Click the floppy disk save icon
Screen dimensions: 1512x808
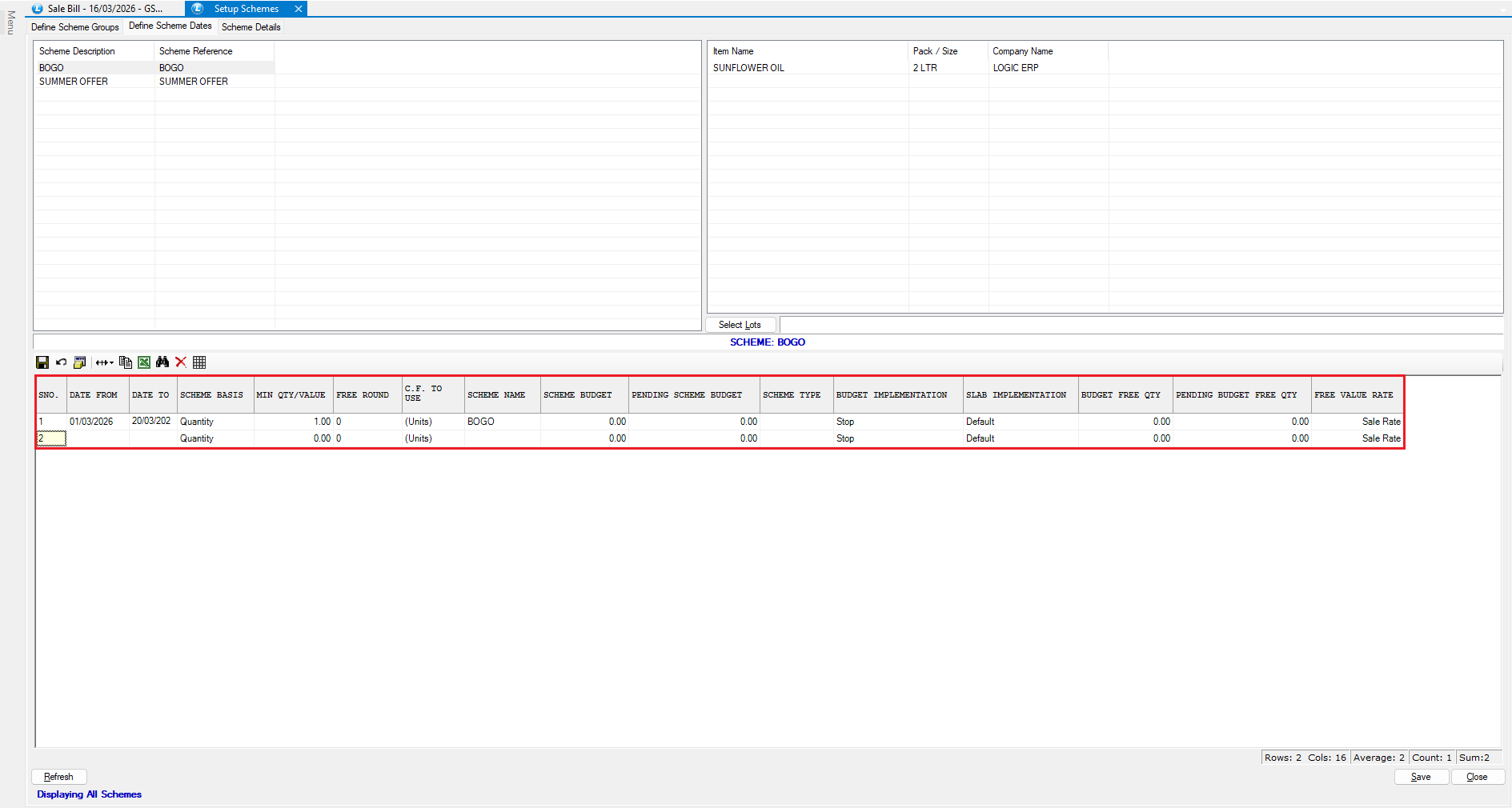click(x=42, y=362)
